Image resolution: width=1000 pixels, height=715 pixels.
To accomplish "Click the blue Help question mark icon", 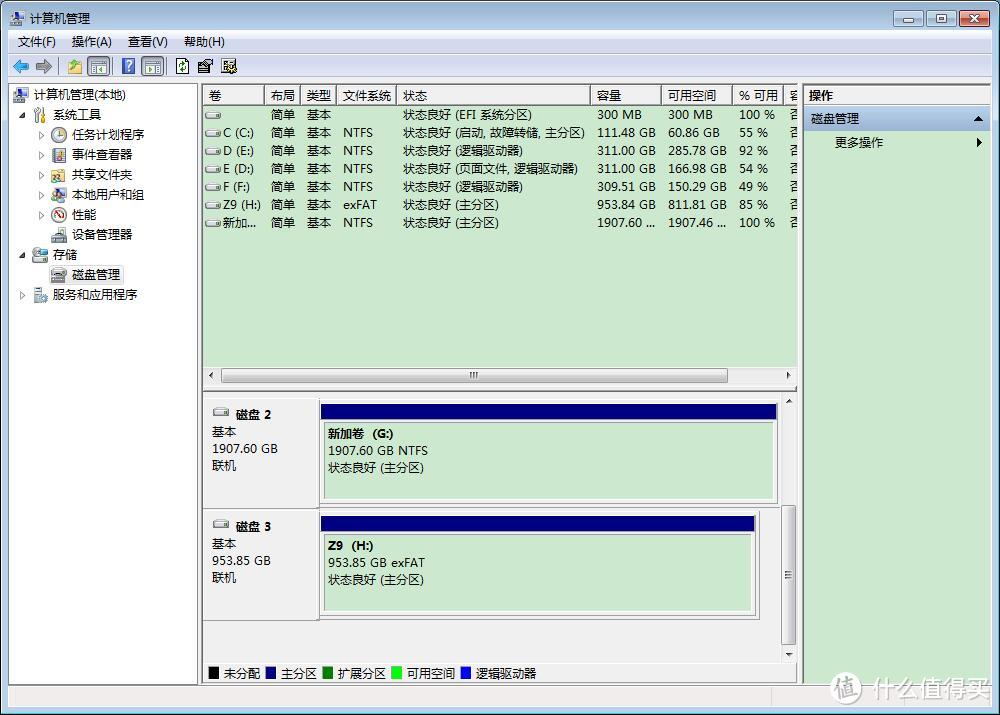I will pos(128,66).
